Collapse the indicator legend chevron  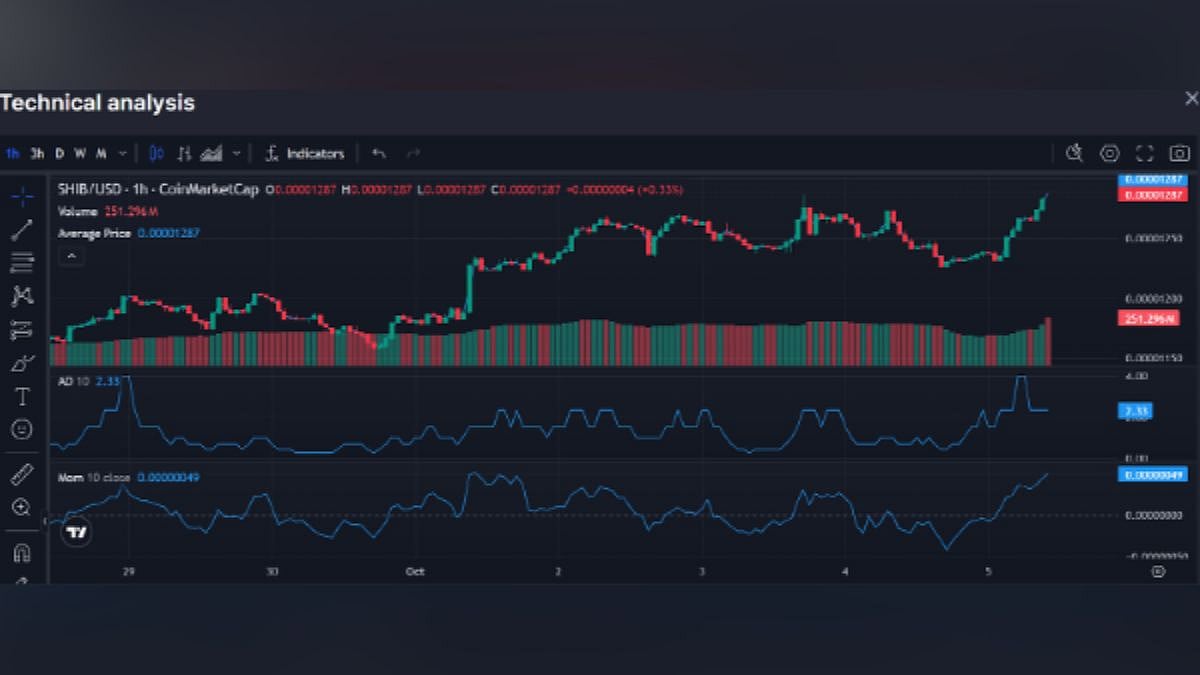click(x=70, y=257)
